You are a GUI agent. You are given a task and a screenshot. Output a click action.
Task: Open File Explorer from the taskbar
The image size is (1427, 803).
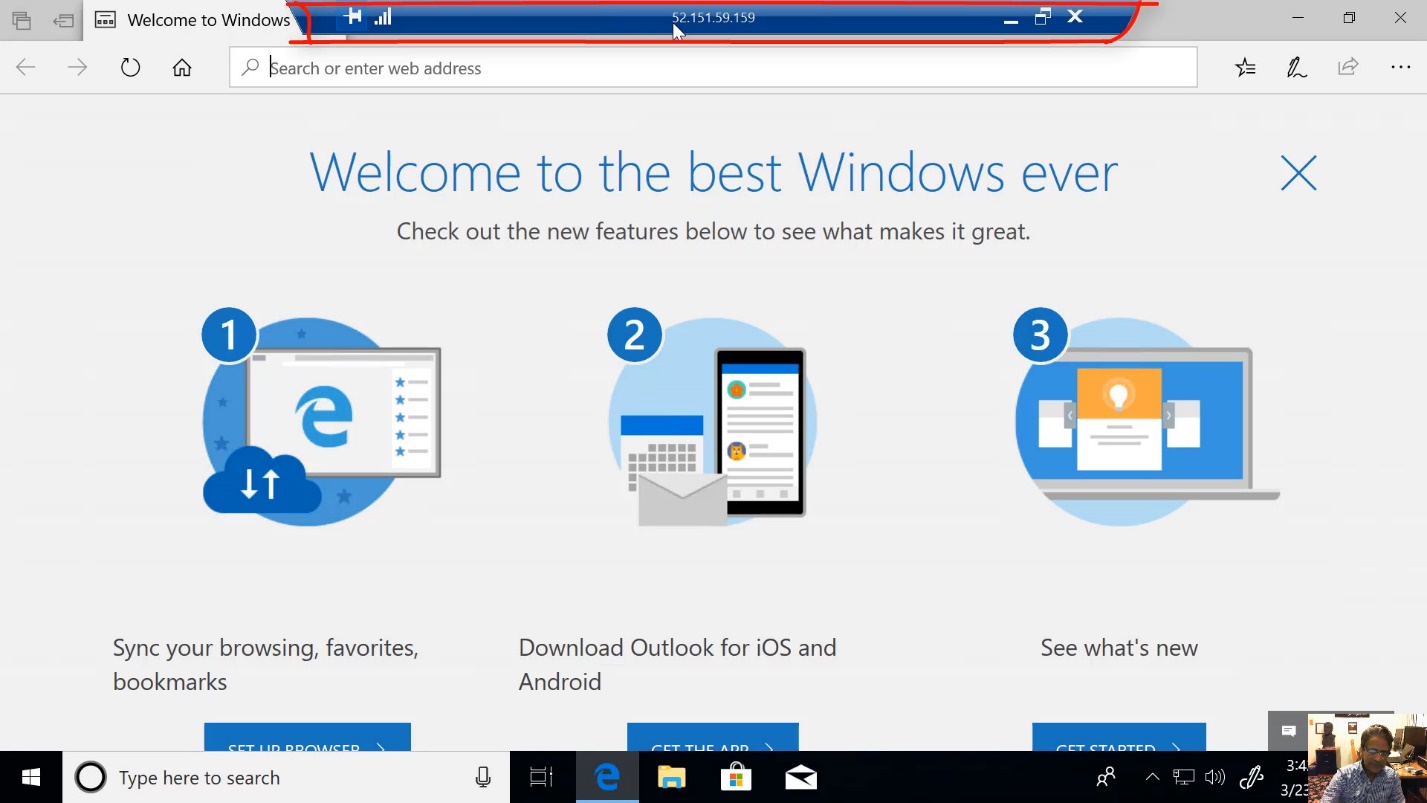(x=671, y=778)
